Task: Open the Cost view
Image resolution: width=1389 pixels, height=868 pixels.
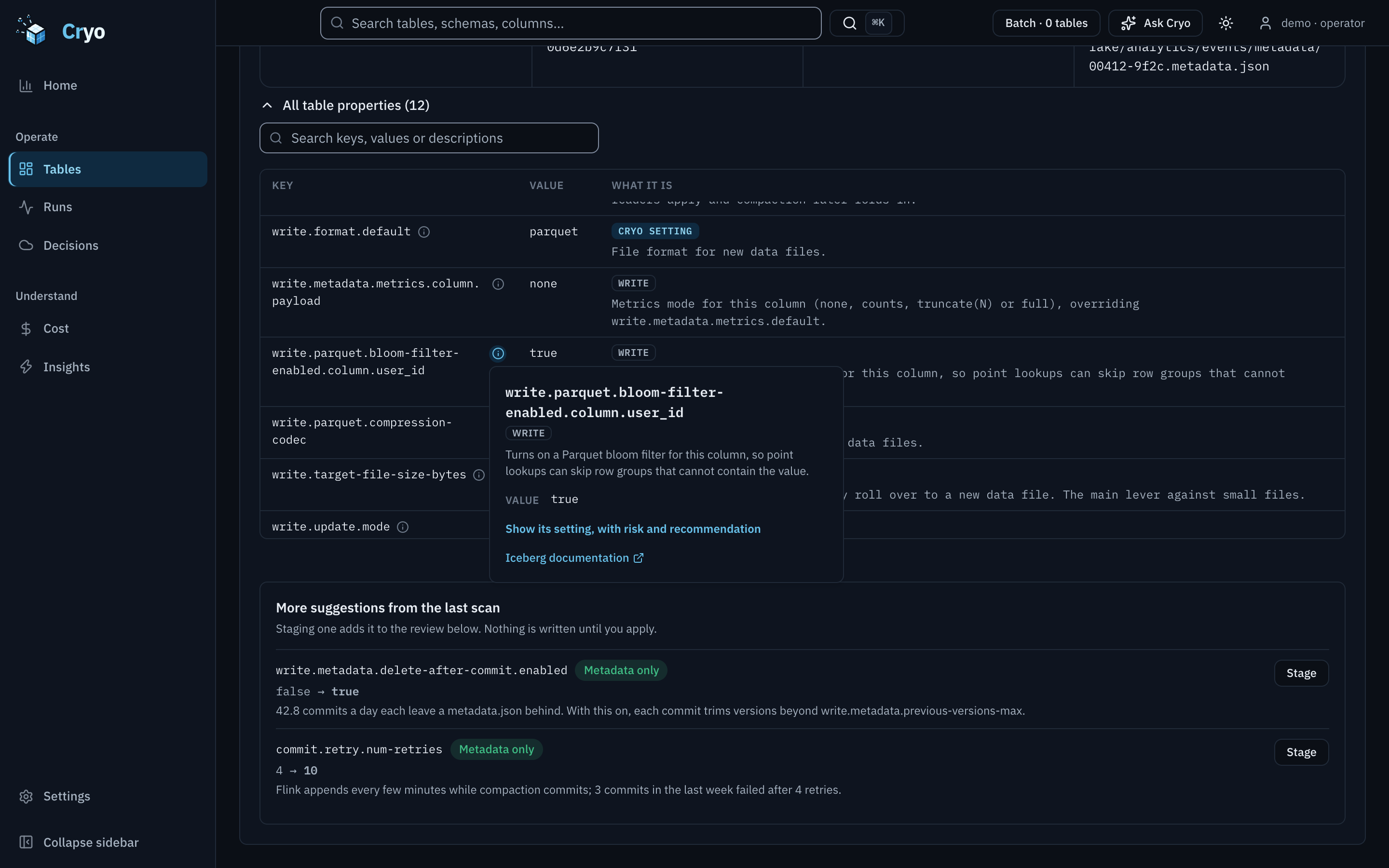Action: pyautogui.click(x=108, y=329)
